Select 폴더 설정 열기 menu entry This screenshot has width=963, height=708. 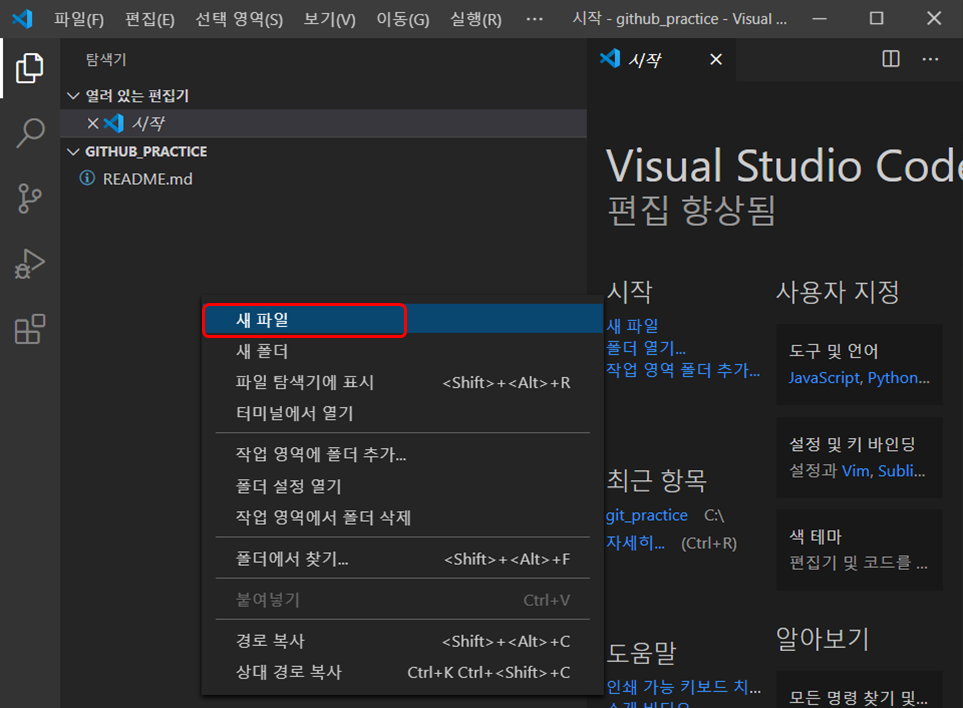(402, 486)
